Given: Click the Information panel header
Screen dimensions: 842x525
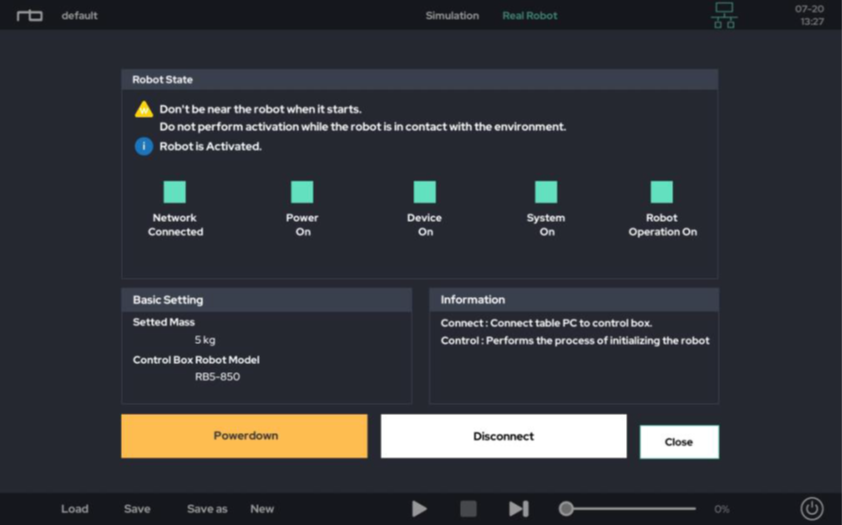Looking at the screenshot, I should tap(574, 300).
